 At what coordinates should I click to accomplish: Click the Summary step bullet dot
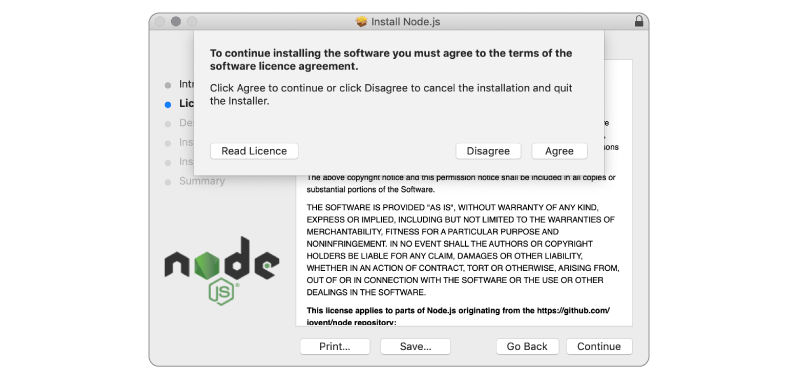168,182
